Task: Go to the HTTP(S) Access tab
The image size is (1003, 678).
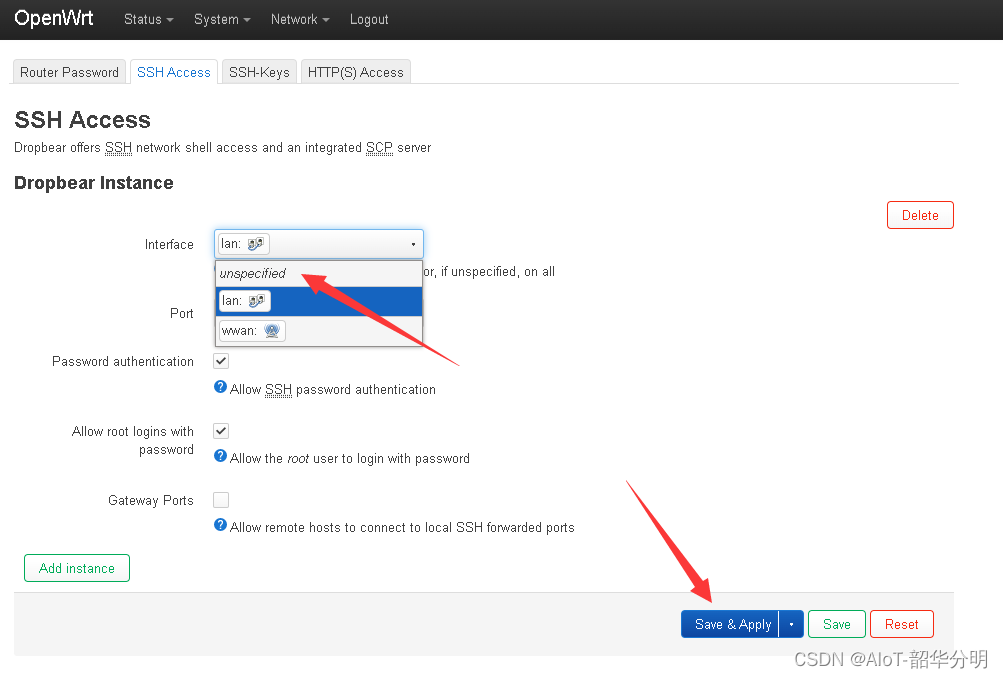Action: 356,72
